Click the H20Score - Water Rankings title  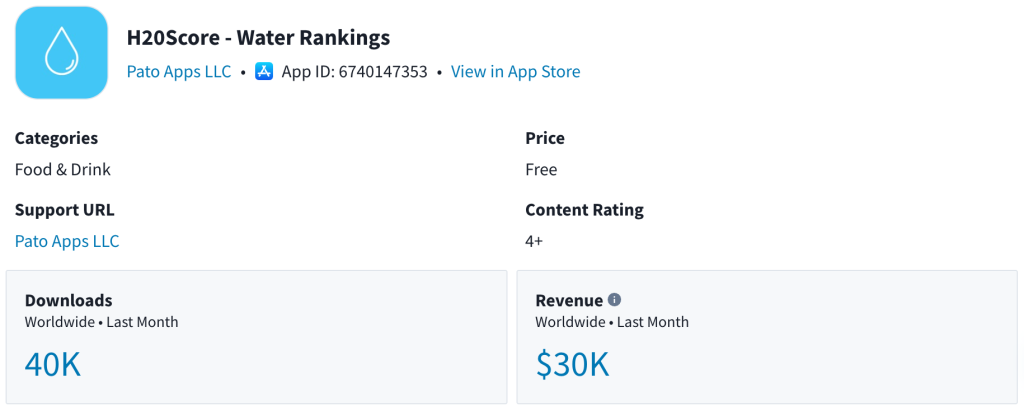coord(258,38)
